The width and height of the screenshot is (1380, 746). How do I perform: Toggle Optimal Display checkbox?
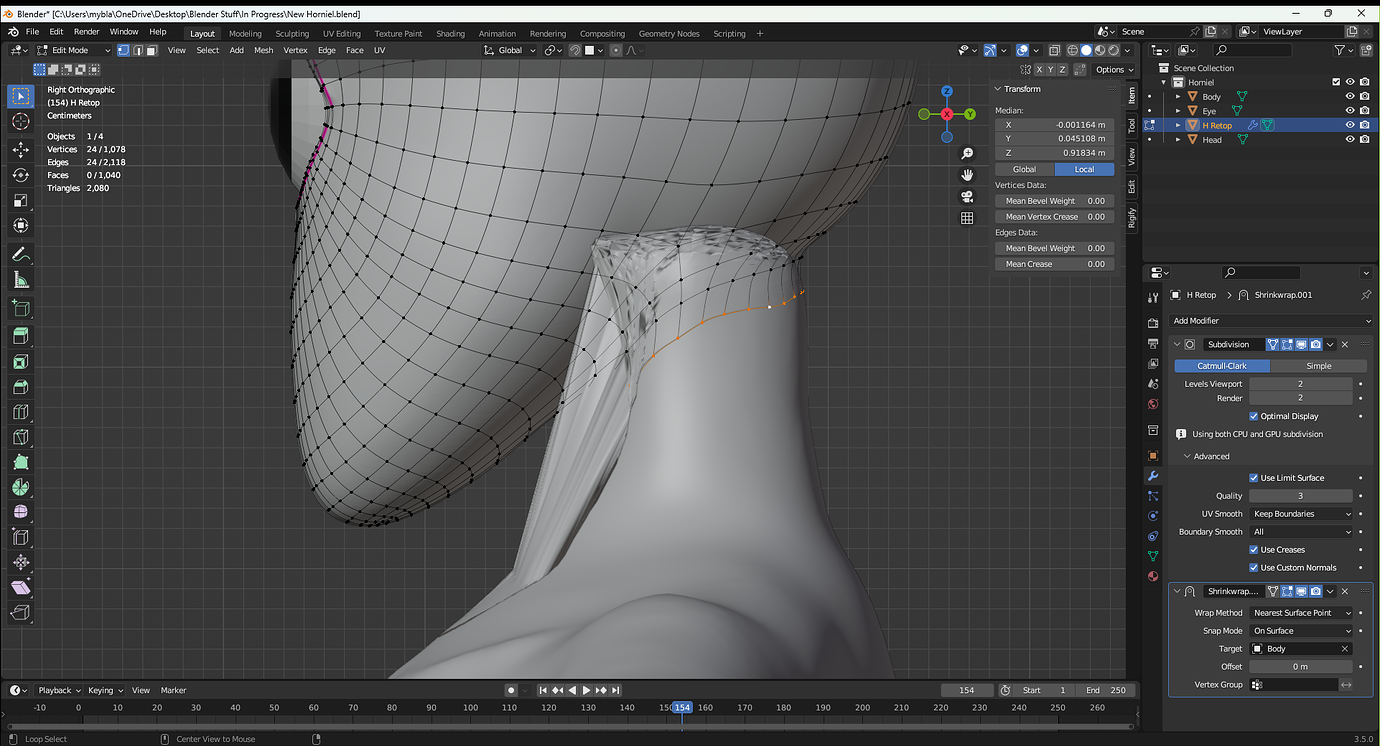[x=1254, y=416]
